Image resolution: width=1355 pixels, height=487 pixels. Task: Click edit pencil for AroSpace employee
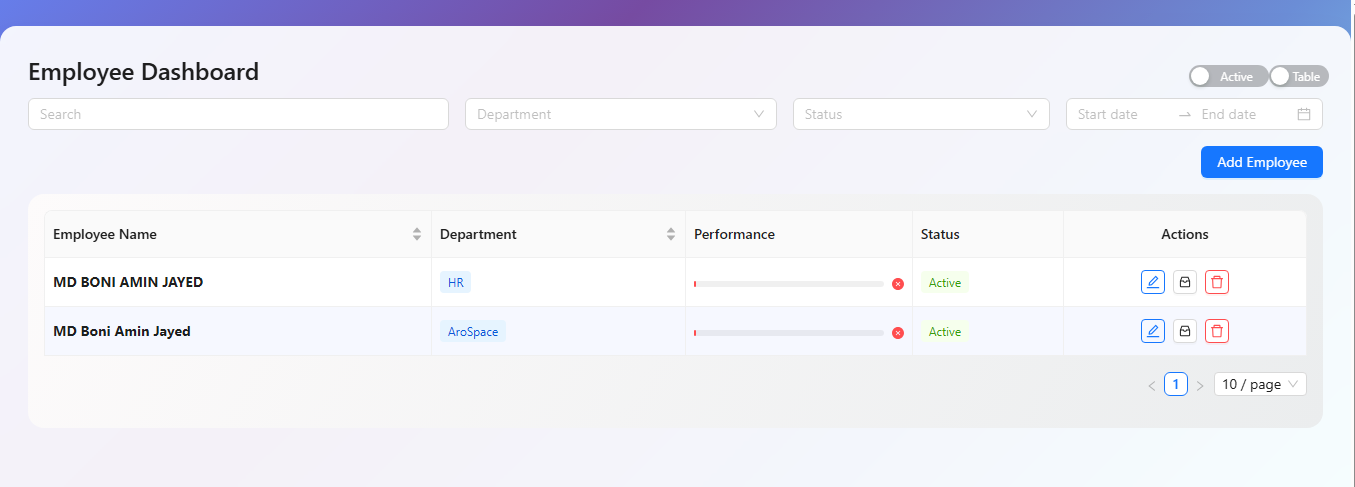click(1152, 331)
